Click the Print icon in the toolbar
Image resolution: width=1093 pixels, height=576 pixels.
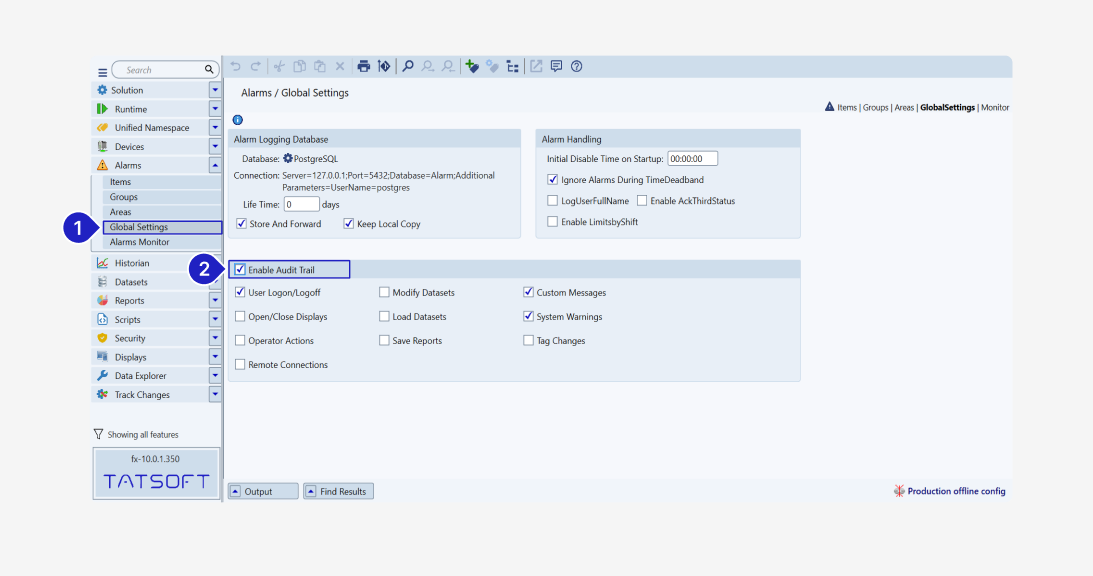(x=364, y=67)
